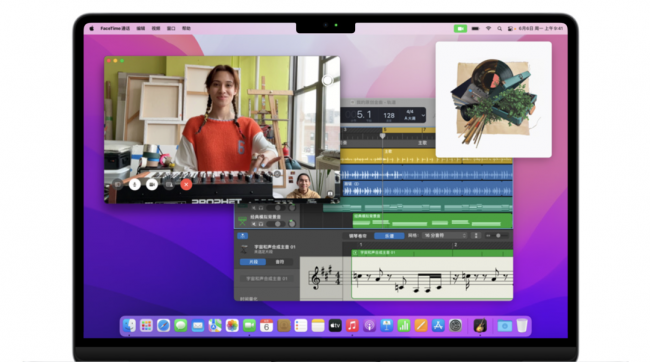Open the 编辑 menu
Image resolution: width=650 pixels, height=362 pixels.
141,29
